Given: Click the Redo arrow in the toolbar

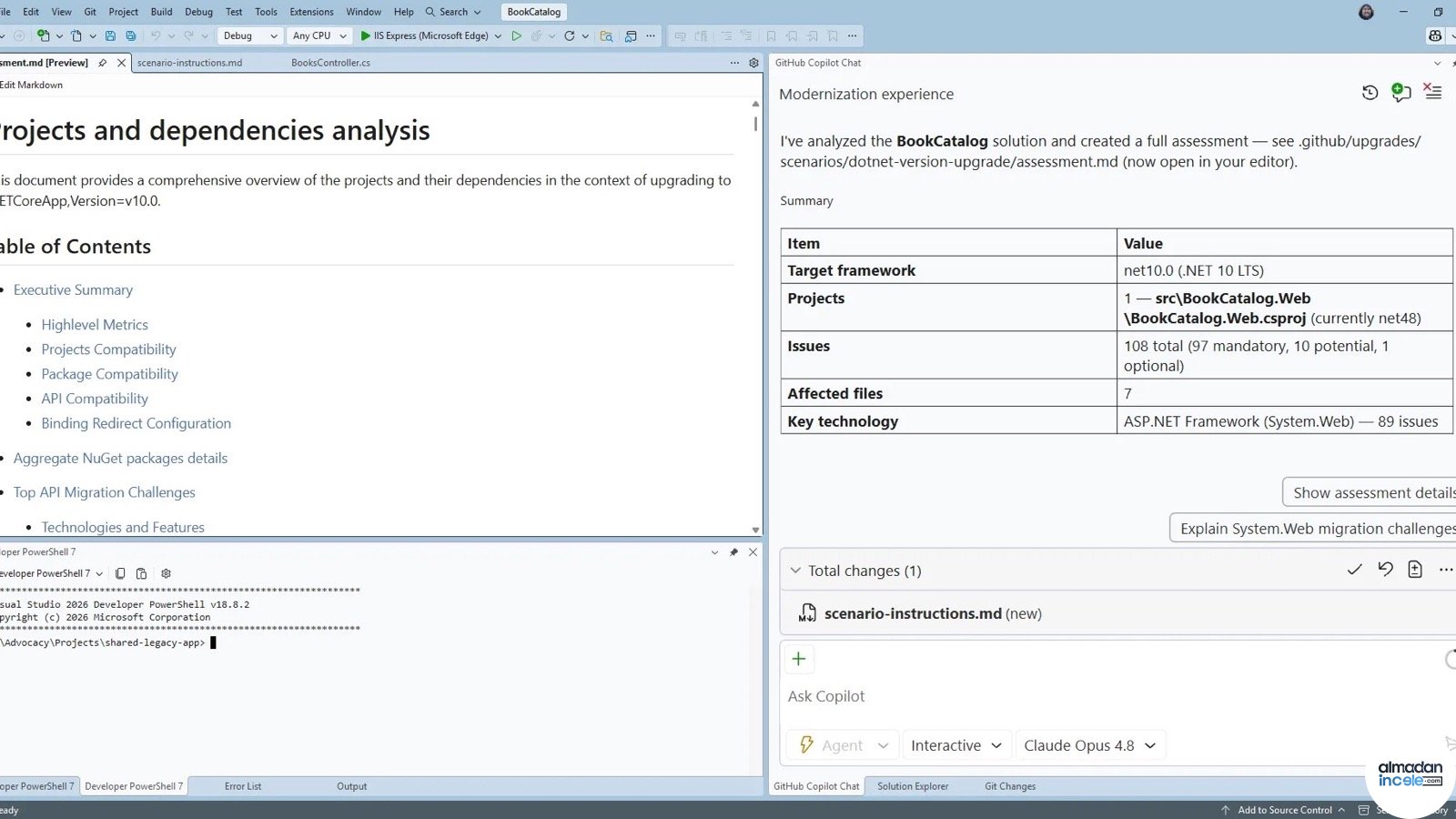Looking at the screenshot, I should coord(189,35).
